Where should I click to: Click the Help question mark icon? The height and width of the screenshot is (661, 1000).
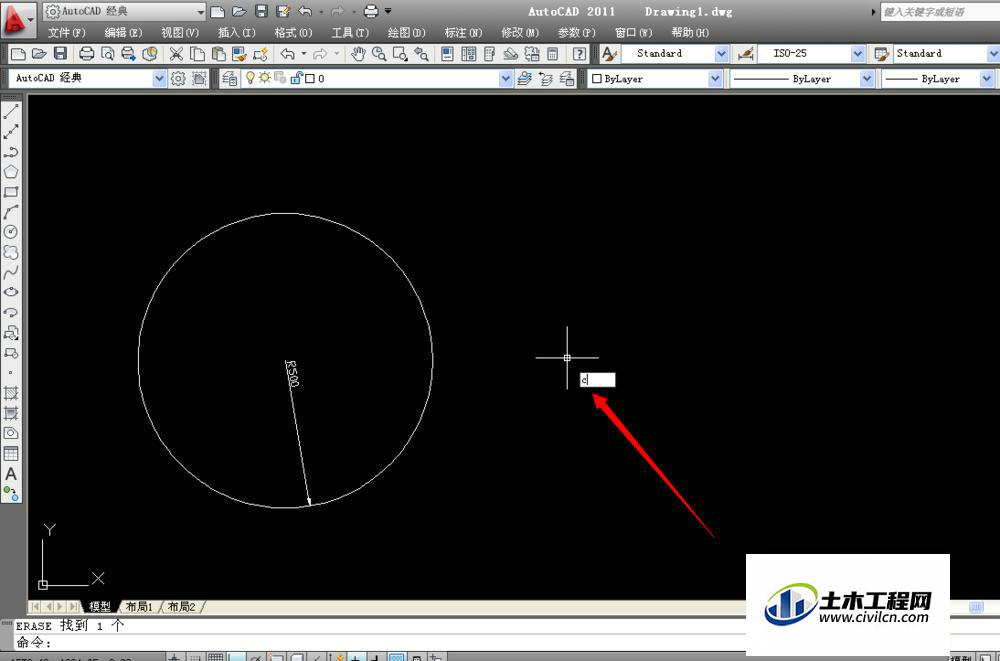[x=579, y=54]
